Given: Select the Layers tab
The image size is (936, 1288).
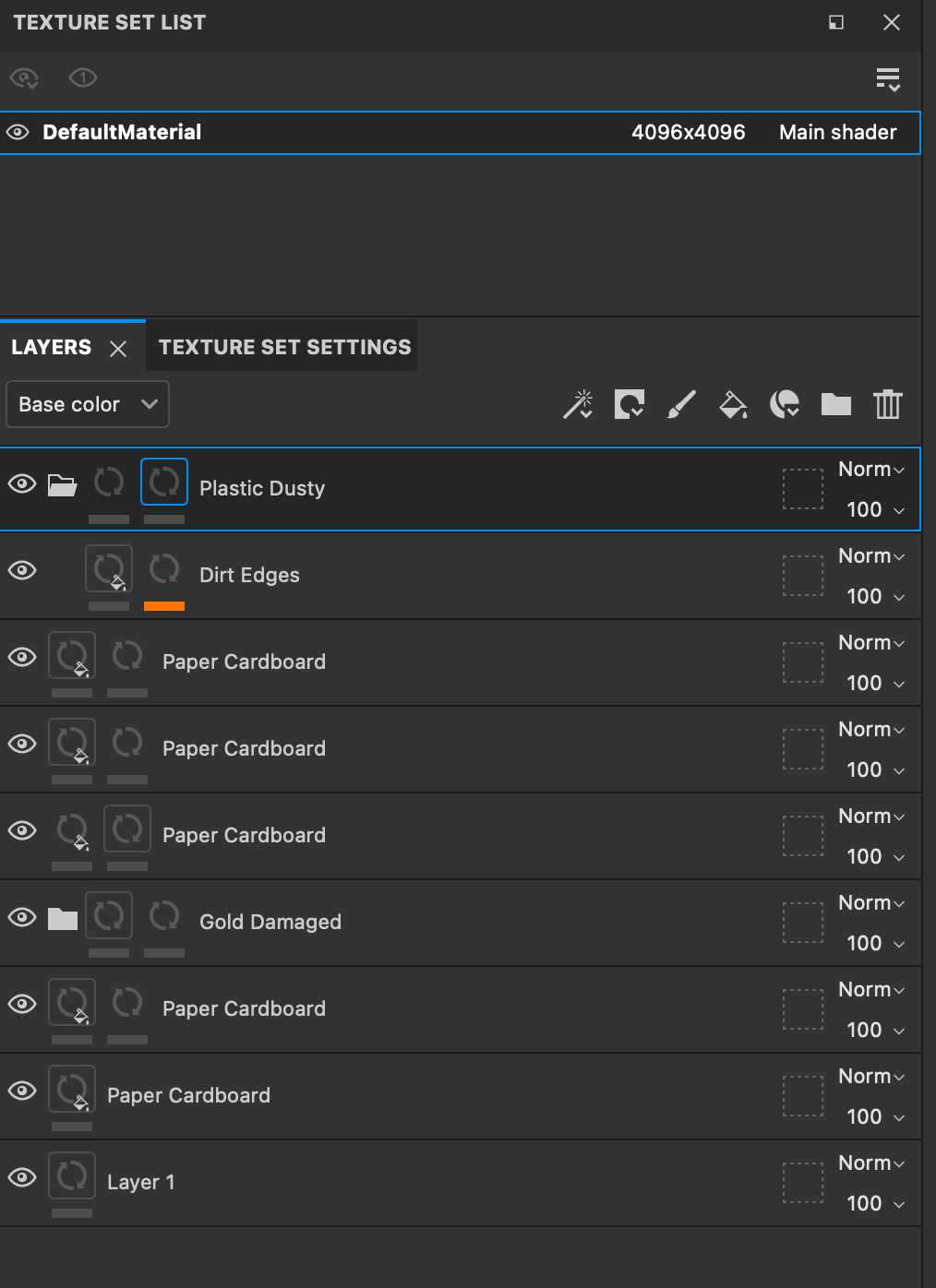Looking at the screenshot, I should pos(52,347).
